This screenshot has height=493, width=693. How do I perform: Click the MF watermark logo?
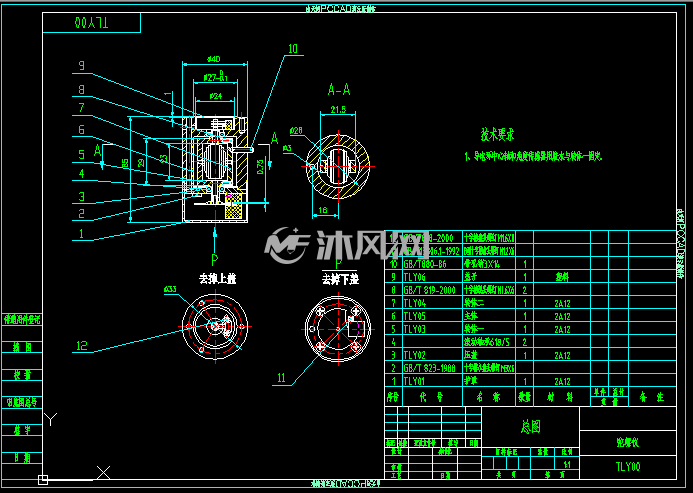pyautogui.click(x=287, y=245)
